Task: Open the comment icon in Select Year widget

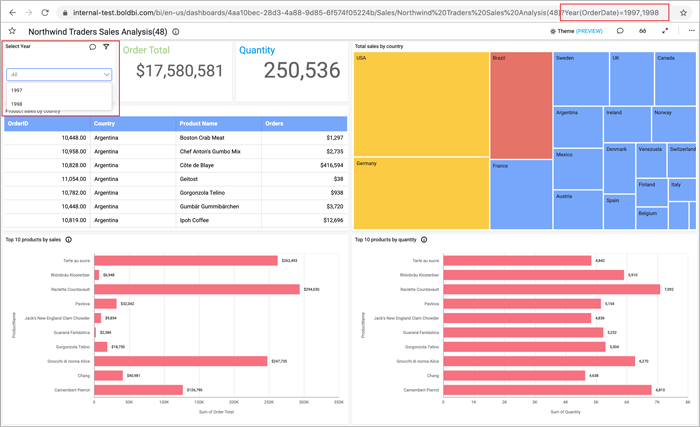Action: click(93, 47)
